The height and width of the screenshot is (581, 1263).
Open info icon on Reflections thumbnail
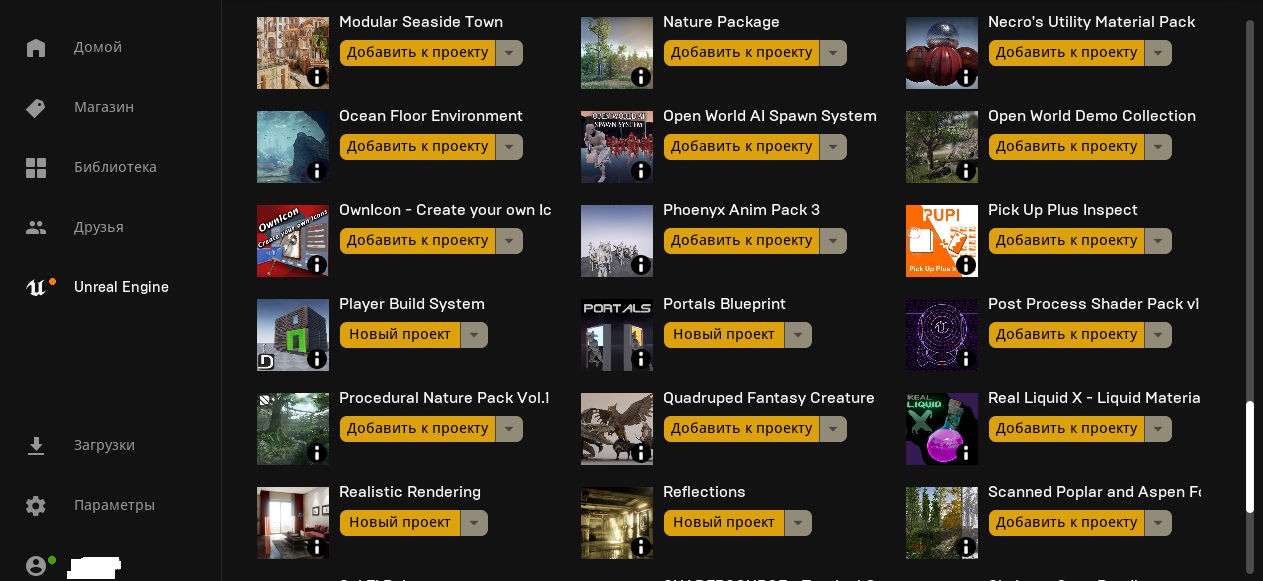(x=641, y=547)
